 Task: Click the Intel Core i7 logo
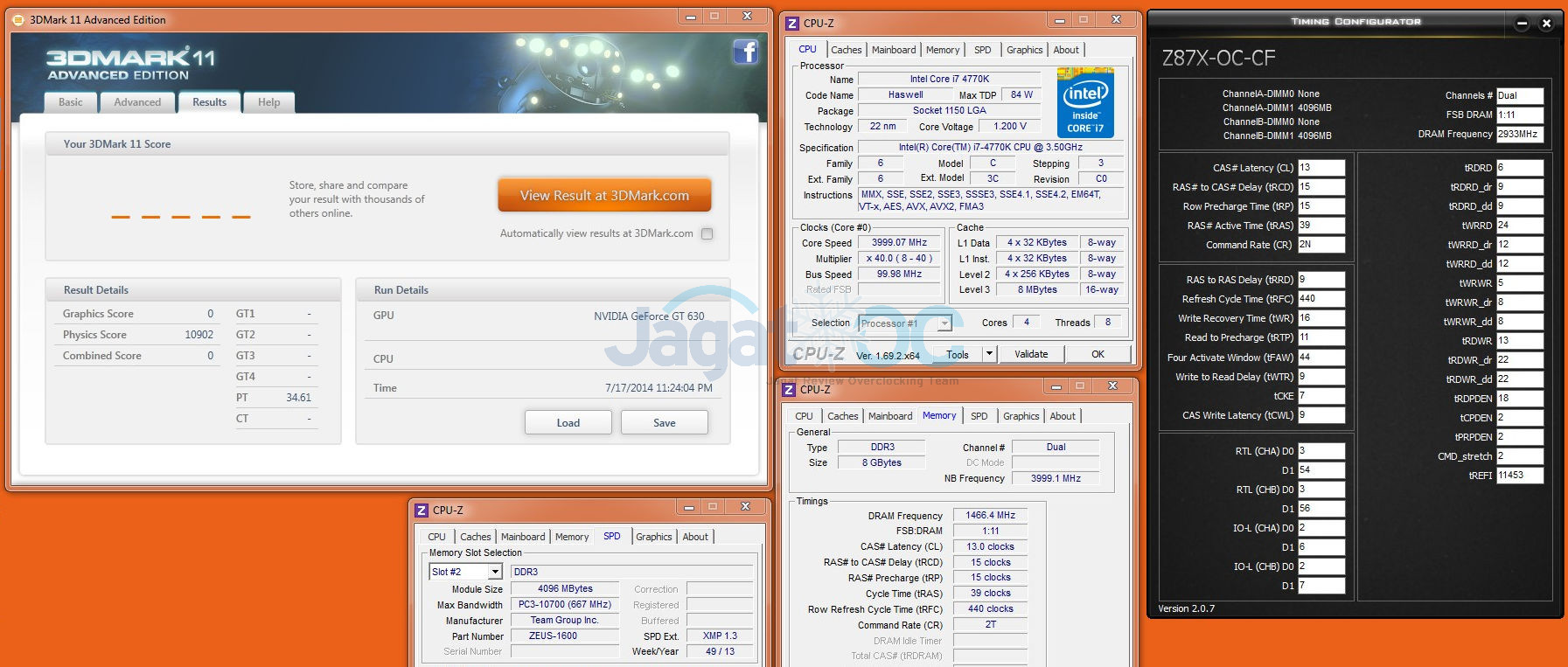1085,103
